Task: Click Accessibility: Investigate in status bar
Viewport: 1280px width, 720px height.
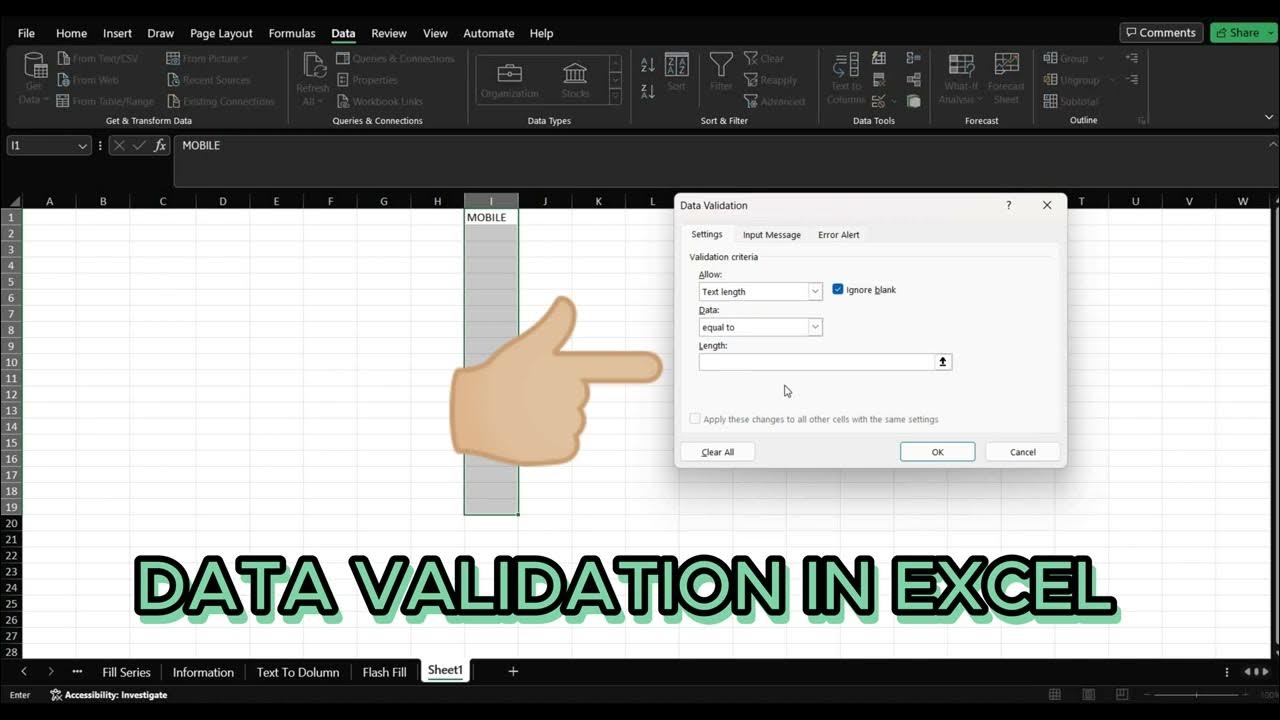Action: coord(108,695)
